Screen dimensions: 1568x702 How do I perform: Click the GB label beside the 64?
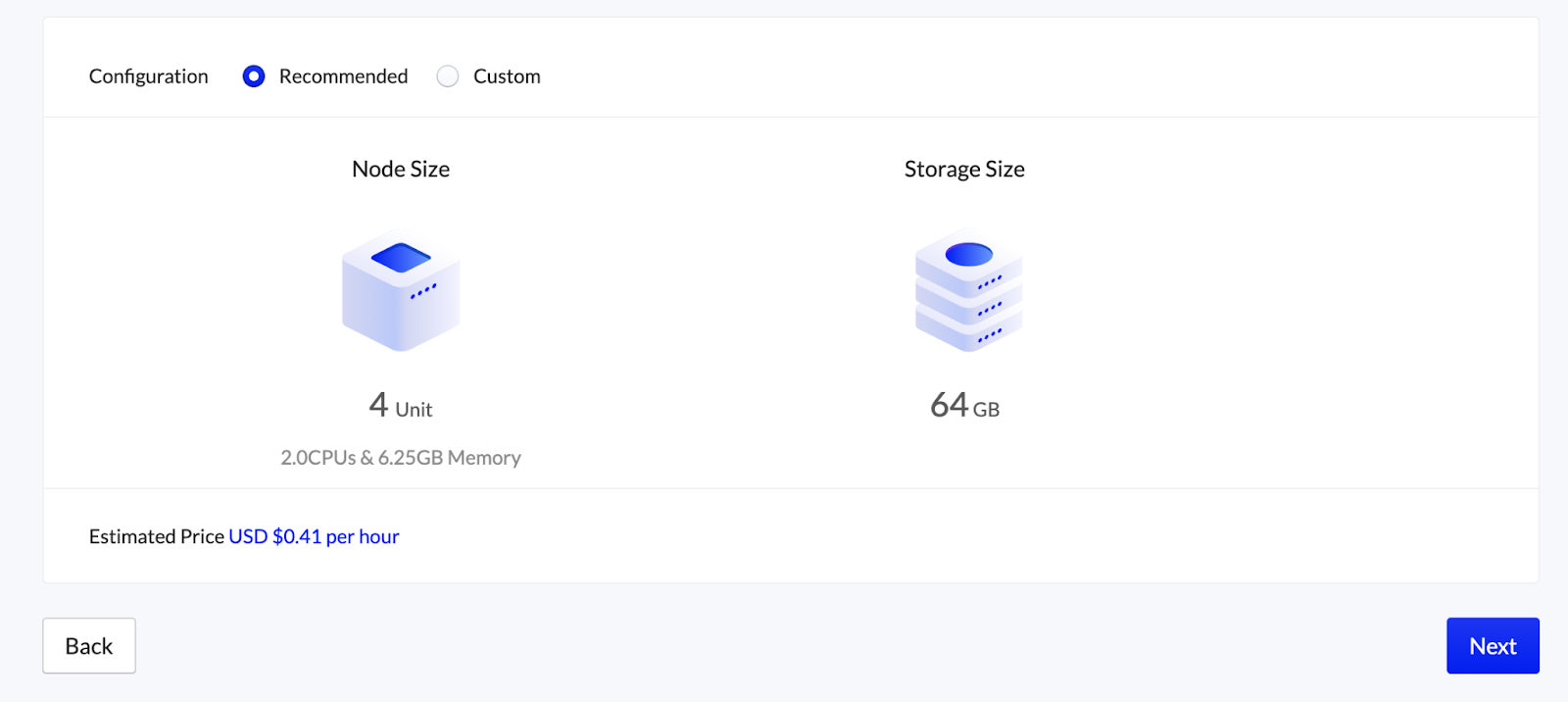(x=986, y=410)
